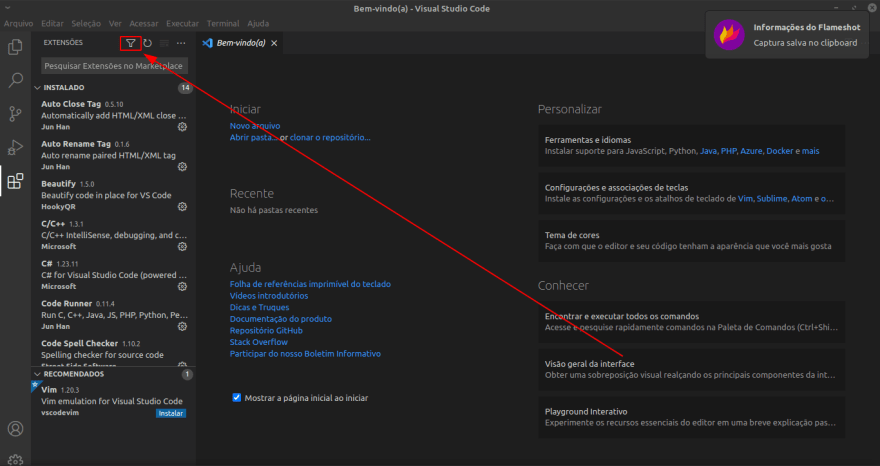Image resolution: width=880 pixels, height=466 pixels.
Task: Open manage gear for Auto Close Tag
Action: click(182, 127)
